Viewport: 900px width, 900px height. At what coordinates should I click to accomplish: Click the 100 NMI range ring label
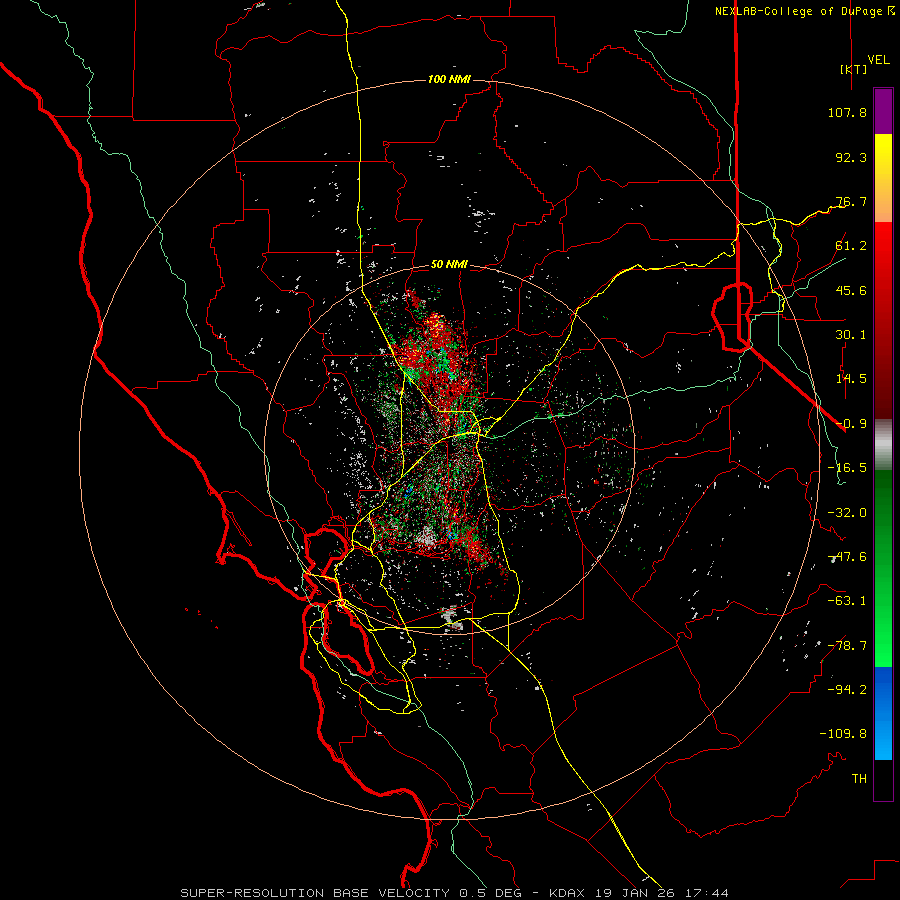(449, 79)
